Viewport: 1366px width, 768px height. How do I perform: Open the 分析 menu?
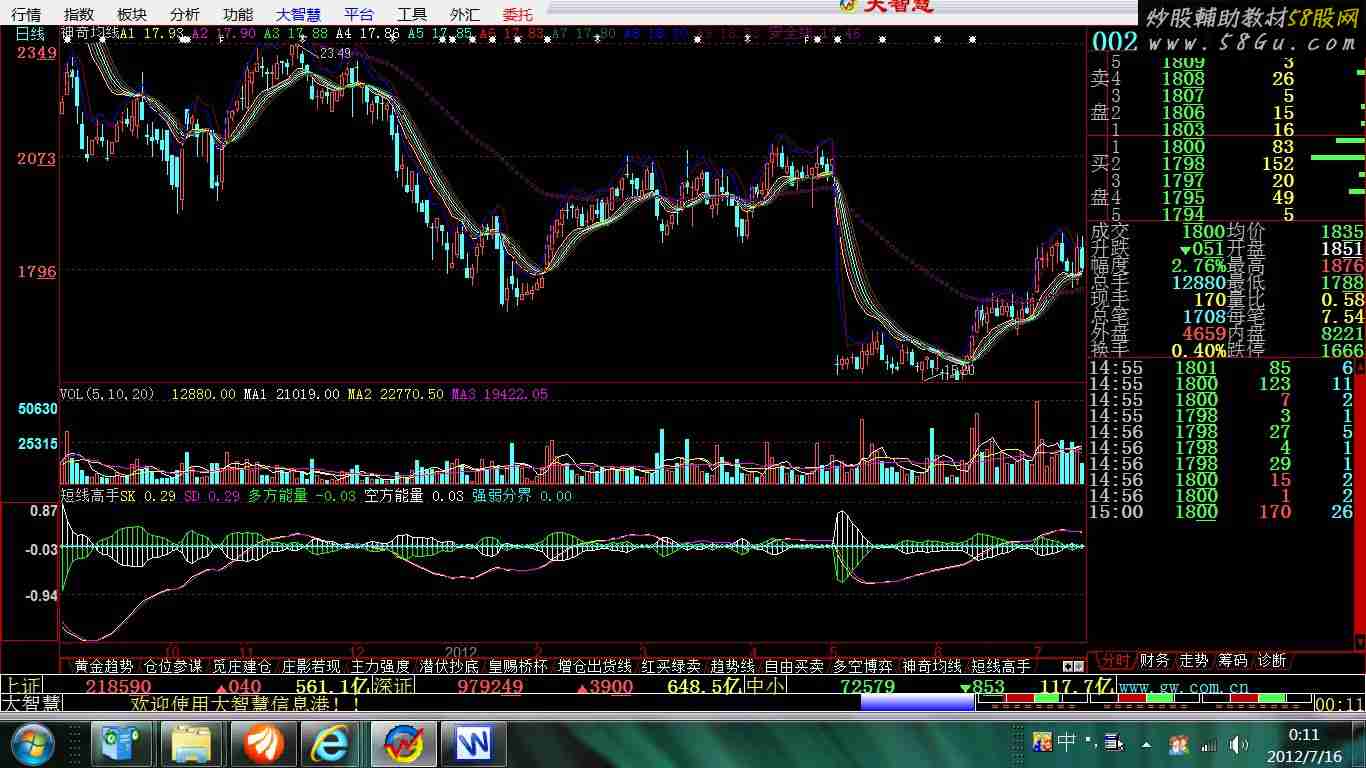[185, 14]
